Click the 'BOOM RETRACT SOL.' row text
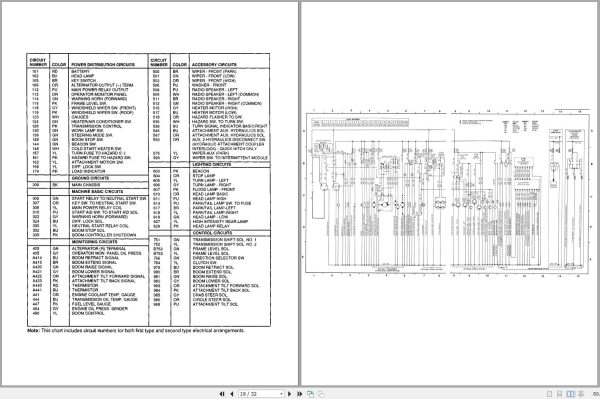Screen dimensions: 600x399 tap(213, 267)
